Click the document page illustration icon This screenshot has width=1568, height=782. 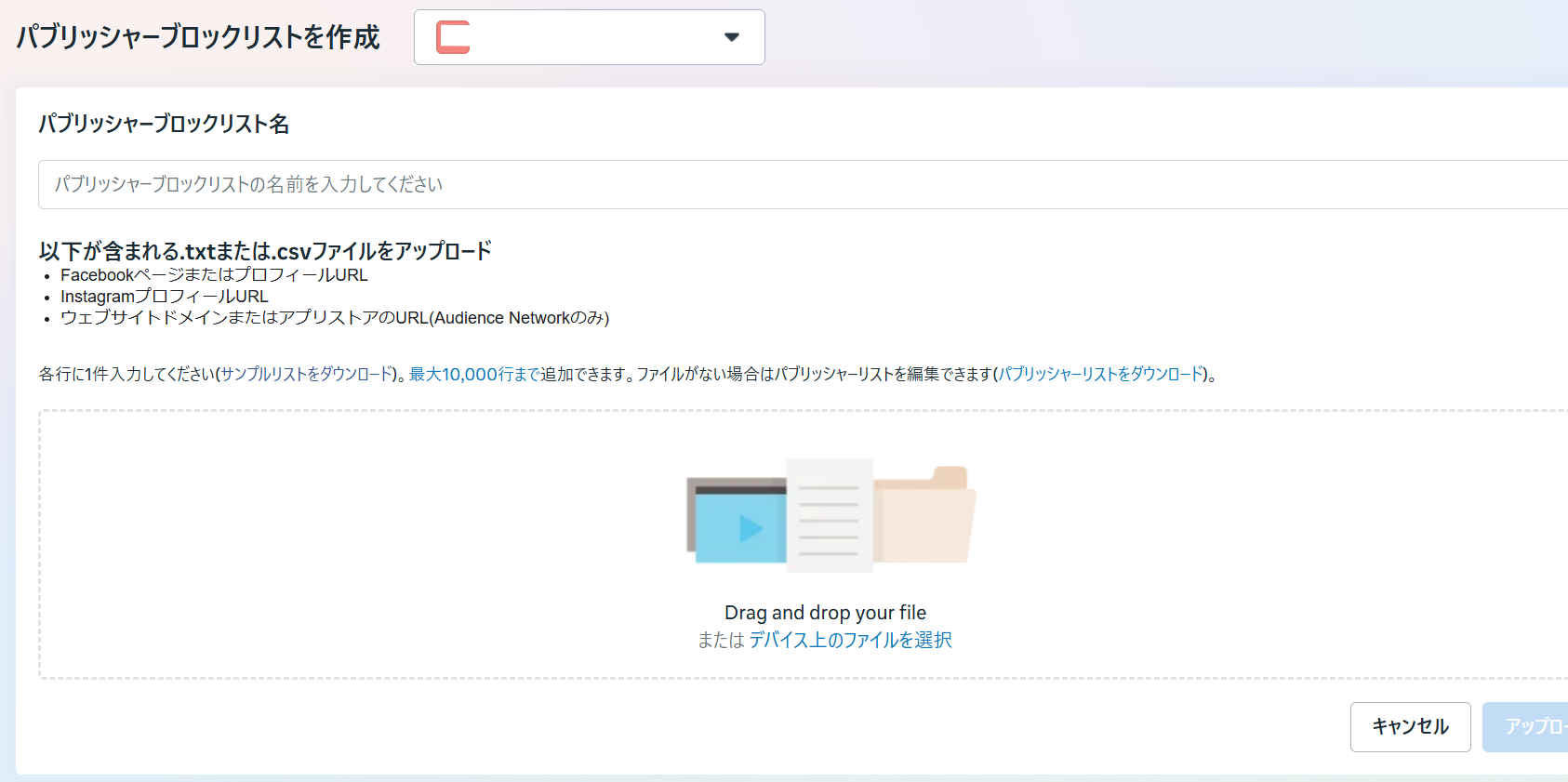tap(830, 514)
